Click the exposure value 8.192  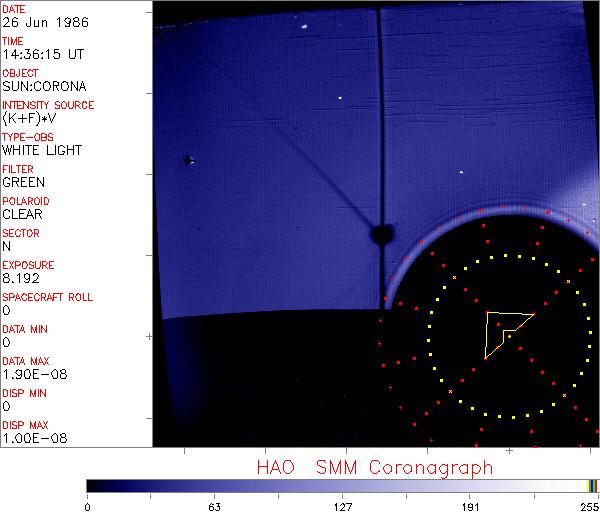(x=21, y=278)
